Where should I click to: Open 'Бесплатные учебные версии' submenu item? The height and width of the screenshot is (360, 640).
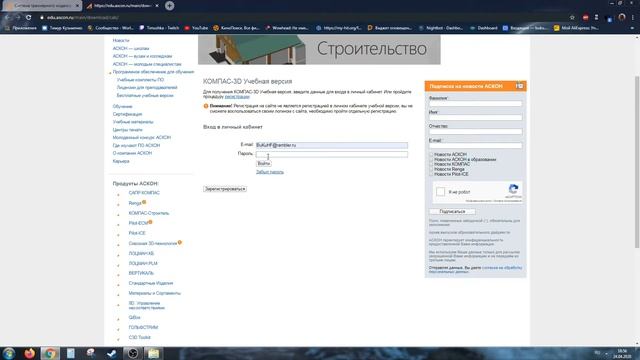pyautogui.click(x=145, y=96)
